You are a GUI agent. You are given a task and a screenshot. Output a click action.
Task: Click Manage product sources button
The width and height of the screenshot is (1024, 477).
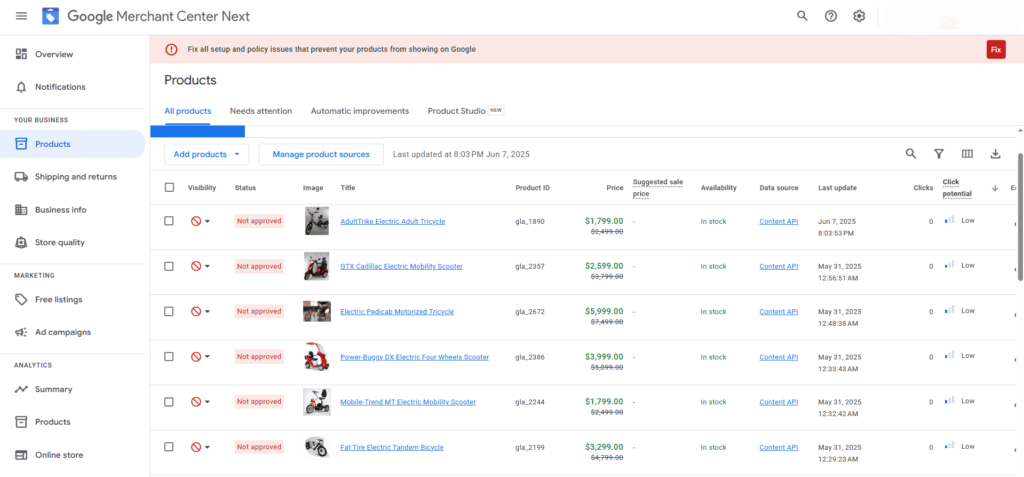pos(321,154)
